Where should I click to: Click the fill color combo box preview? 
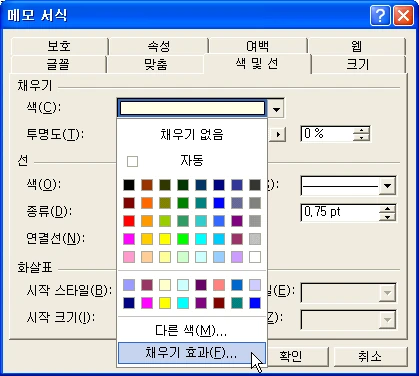[192, 108]
